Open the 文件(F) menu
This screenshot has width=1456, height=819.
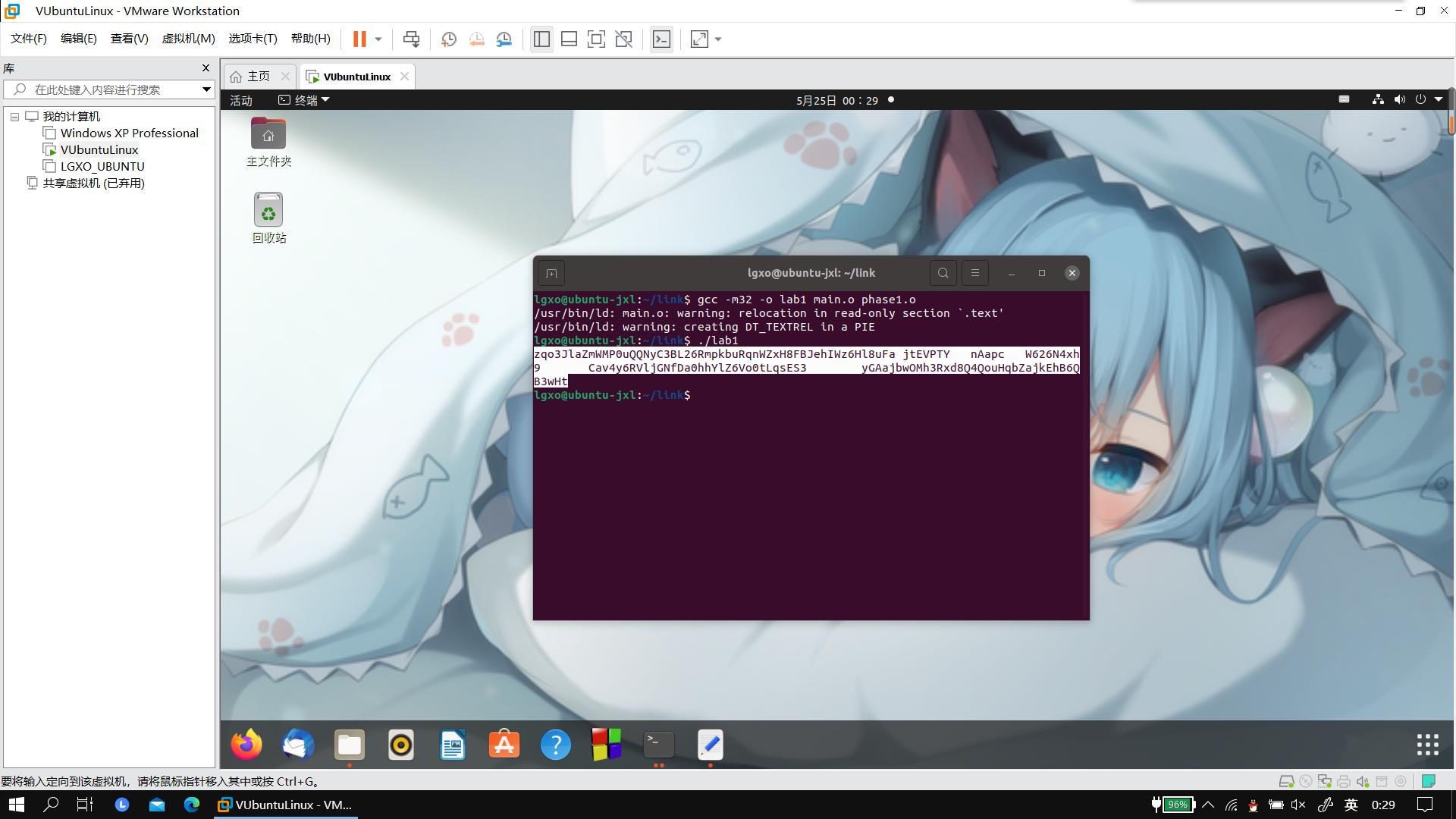(x=28, y=39)
